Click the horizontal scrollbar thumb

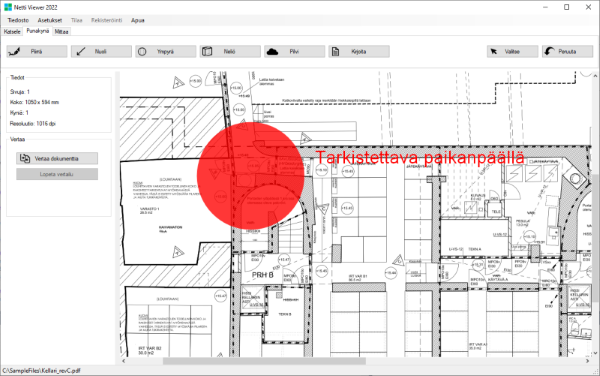coord(264,361)
